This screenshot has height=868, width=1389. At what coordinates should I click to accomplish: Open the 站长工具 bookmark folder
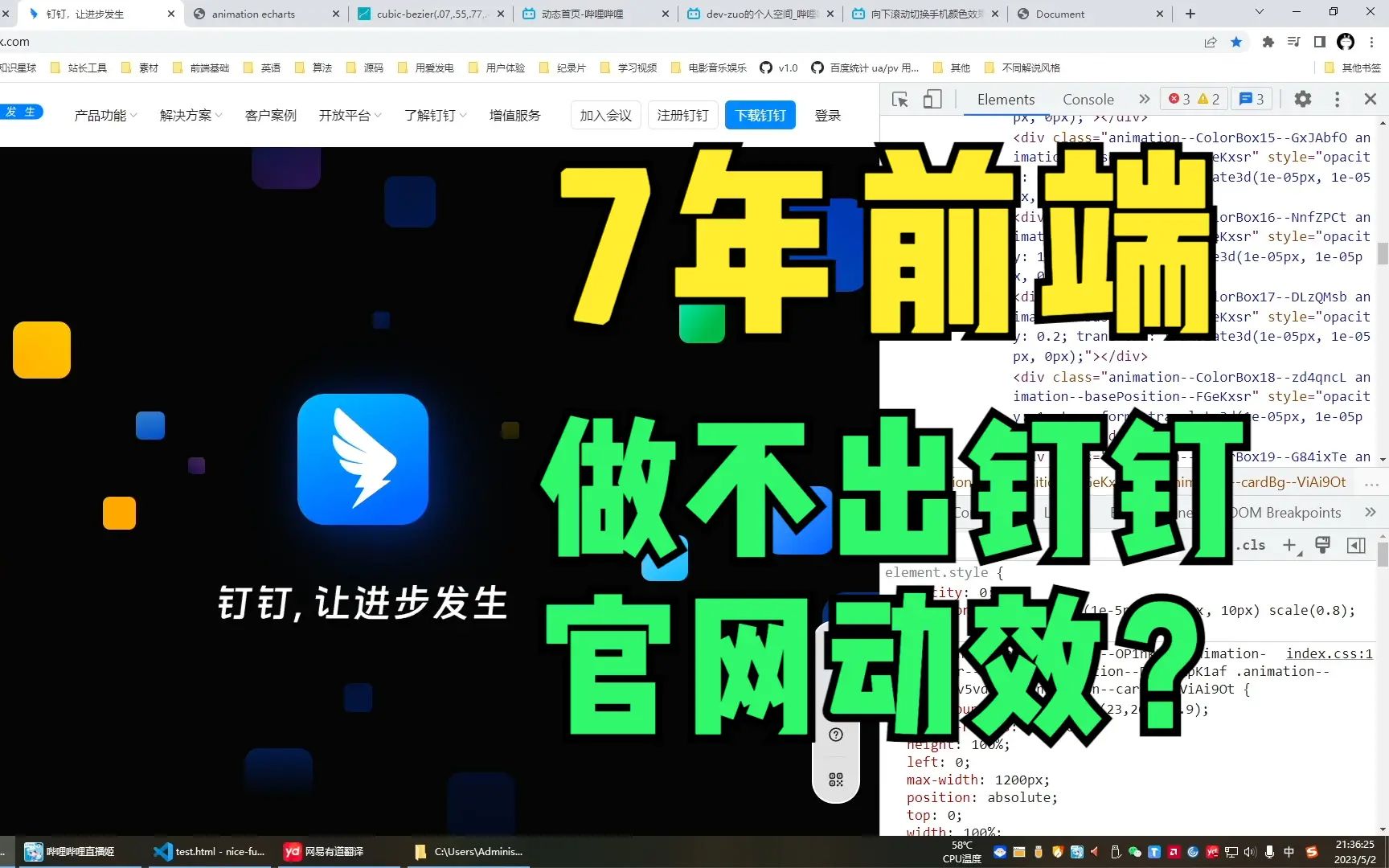(x=79, y=68)
